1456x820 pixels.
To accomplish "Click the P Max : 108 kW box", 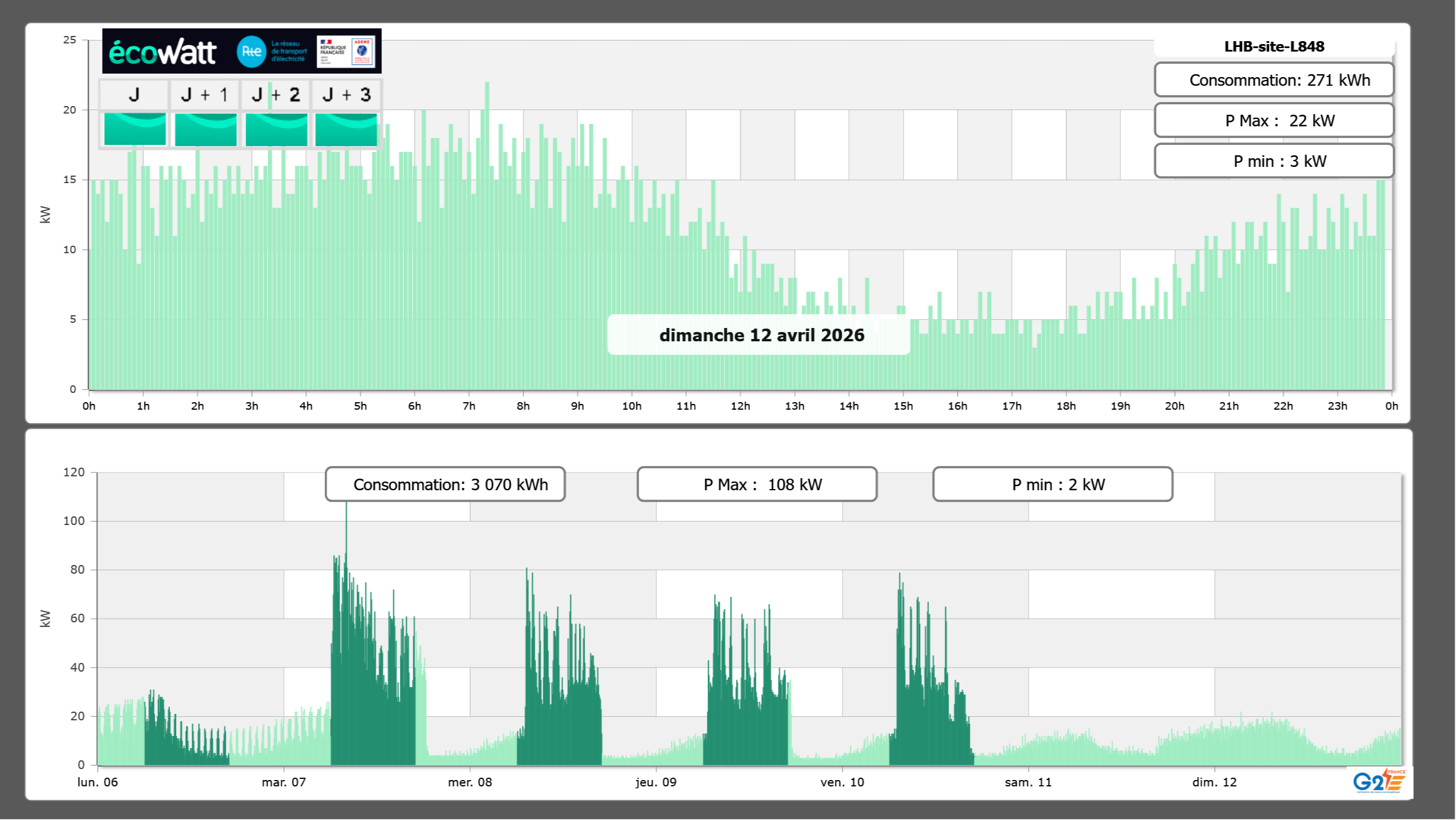I will (757, 484).
